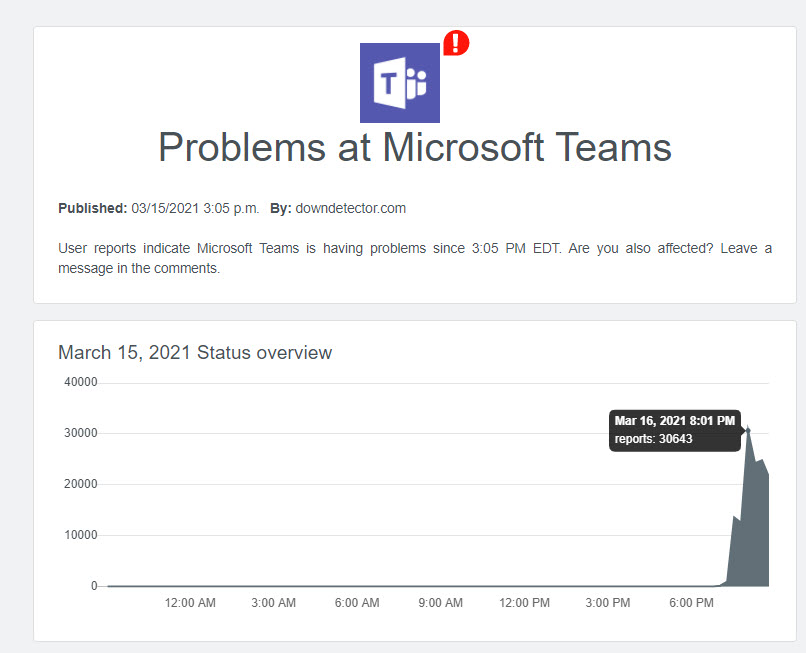Click the Microsoft Teams logo icon
The image size is (806, 653).
pos(400,83)
